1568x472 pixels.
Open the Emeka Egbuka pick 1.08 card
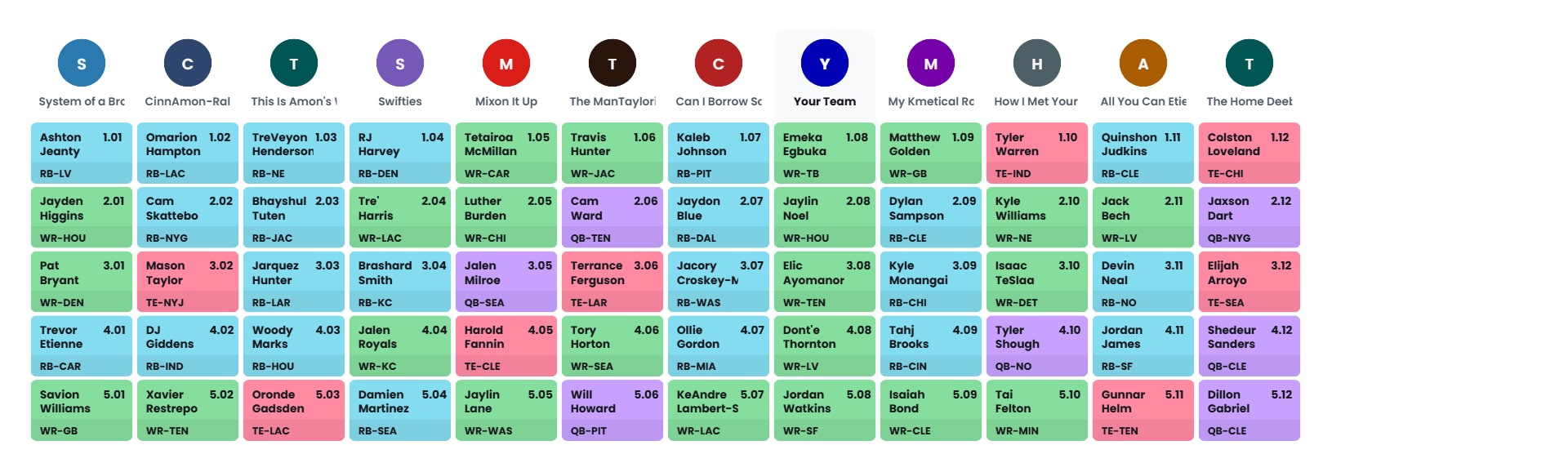click(x=825, y=153)
